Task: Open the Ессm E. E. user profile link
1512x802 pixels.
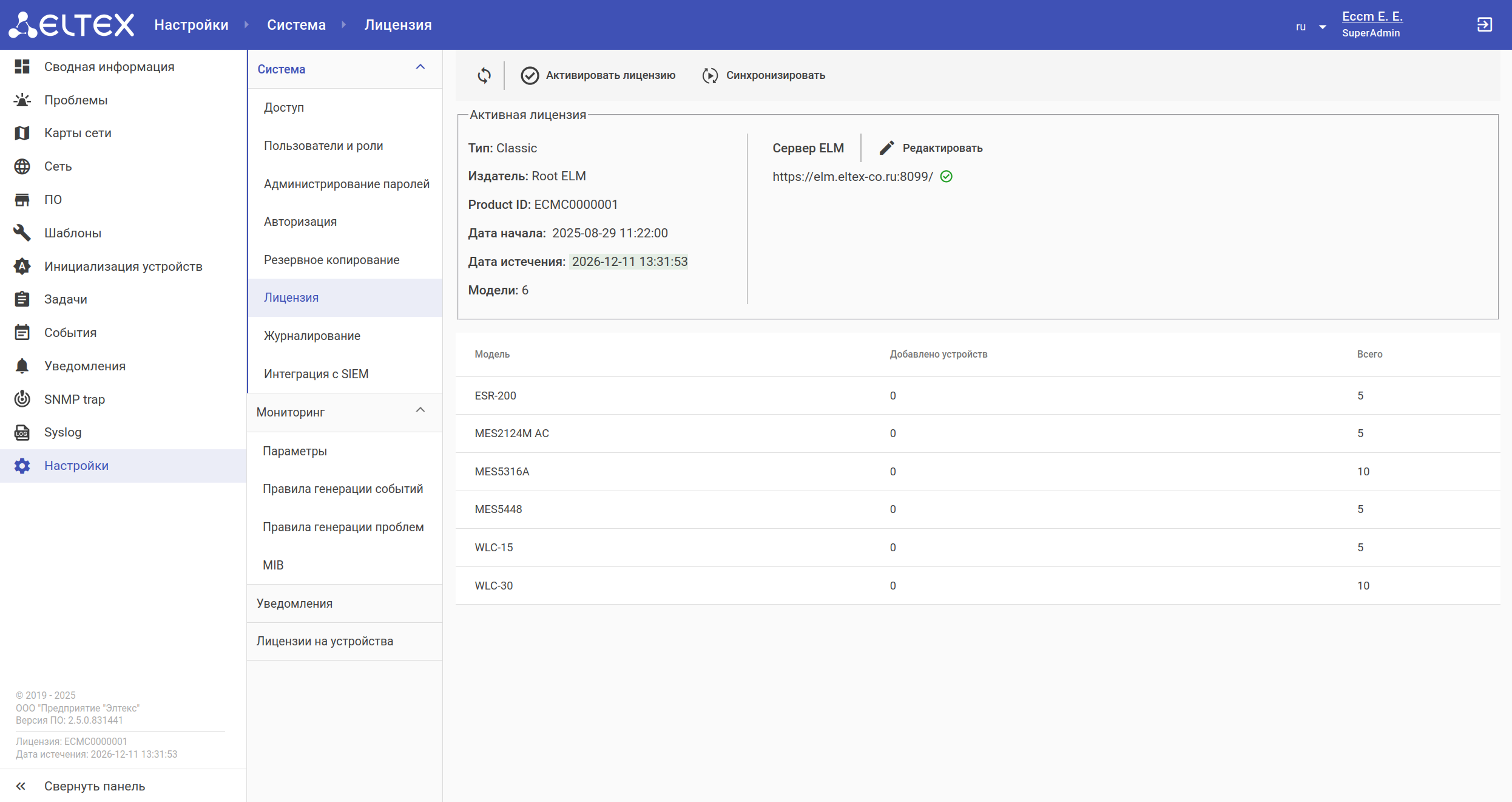Action: (x=1372, y=16)
